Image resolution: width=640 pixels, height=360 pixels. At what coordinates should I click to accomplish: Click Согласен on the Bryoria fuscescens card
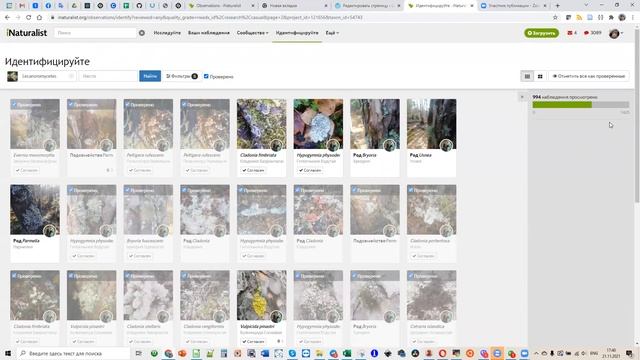(140, 256)
